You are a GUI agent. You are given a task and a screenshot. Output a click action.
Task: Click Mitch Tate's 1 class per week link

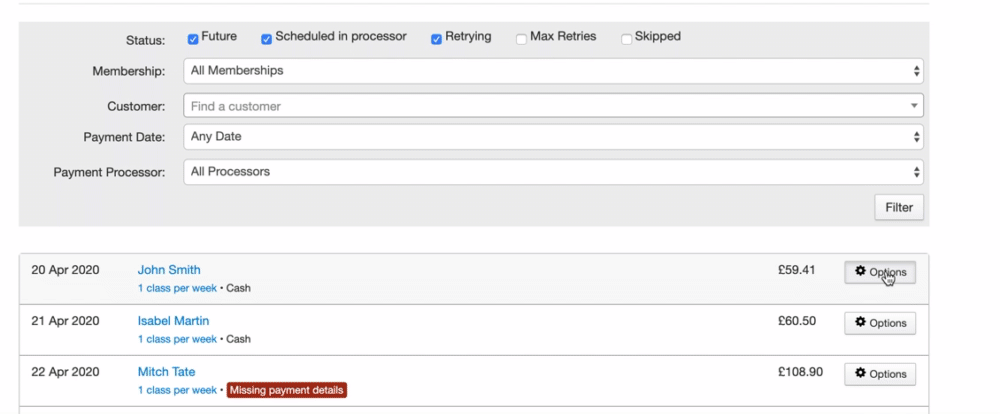point(177,390)
